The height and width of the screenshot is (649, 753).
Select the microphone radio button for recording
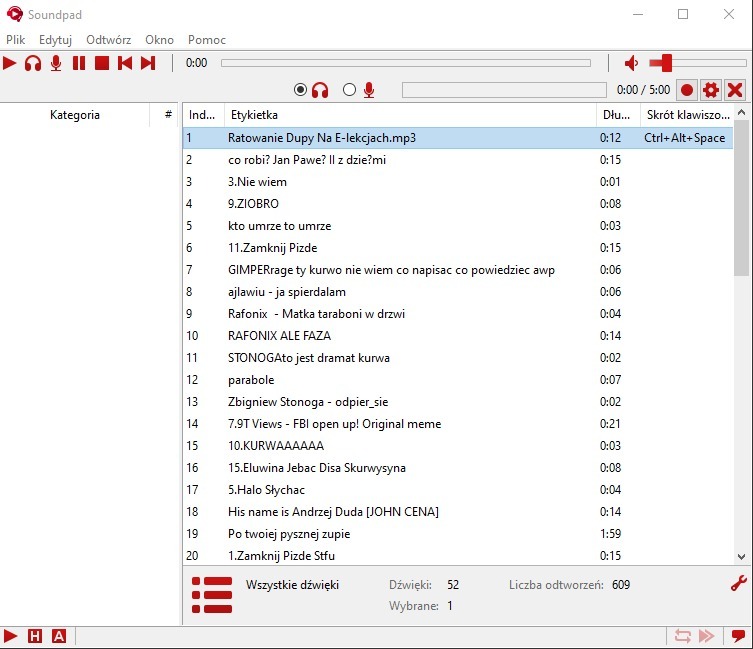point(349,90)
